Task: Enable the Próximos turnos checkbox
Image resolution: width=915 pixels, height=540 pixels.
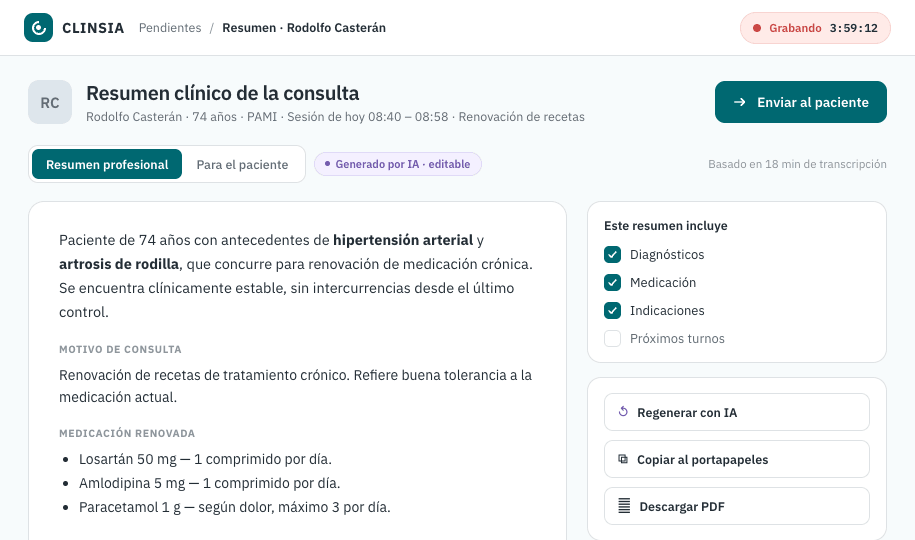Action: tap(612, 339)
